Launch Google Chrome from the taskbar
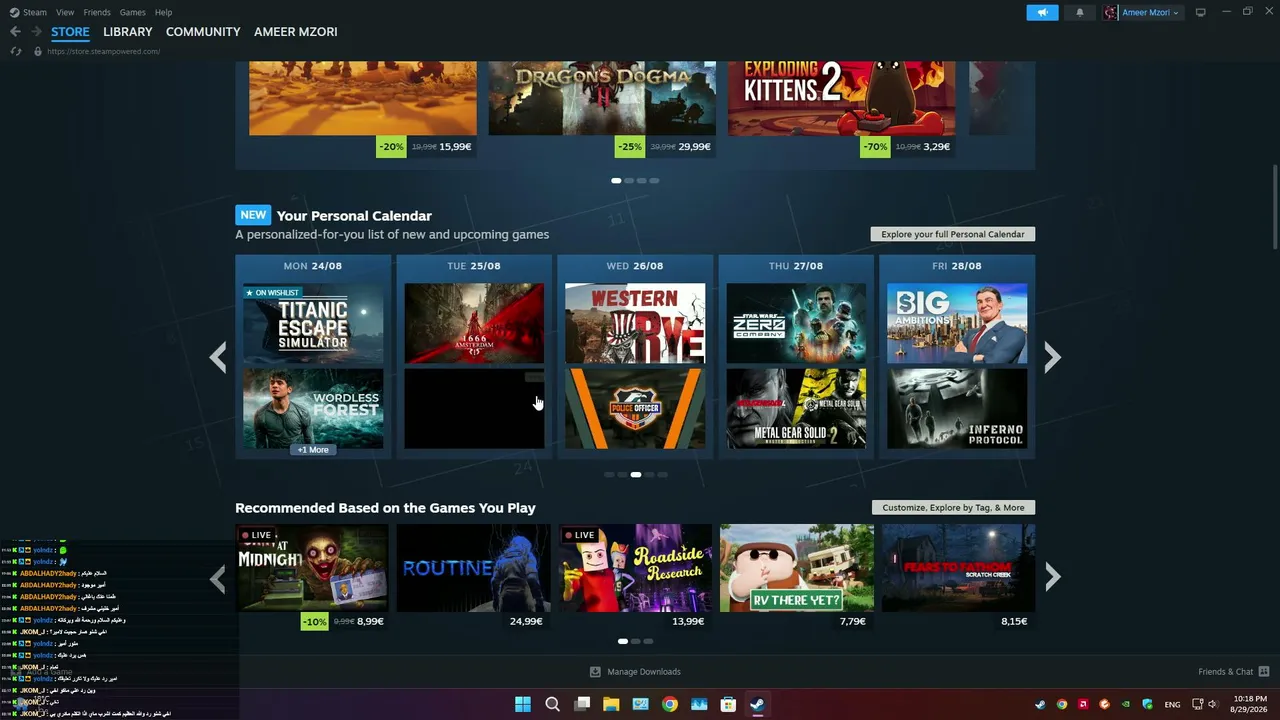 [x=670, y=704]
